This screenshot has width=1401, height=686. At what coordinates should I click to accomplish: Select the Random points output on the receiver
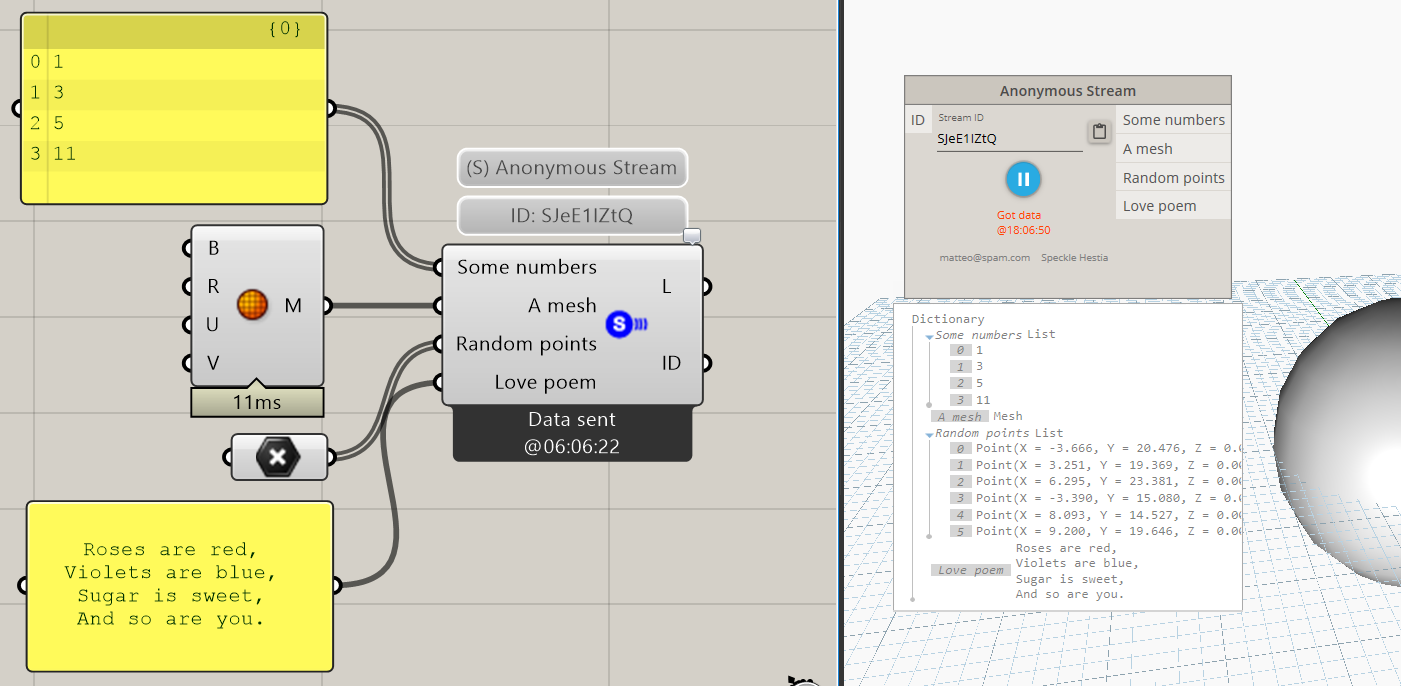(1173, 178)
